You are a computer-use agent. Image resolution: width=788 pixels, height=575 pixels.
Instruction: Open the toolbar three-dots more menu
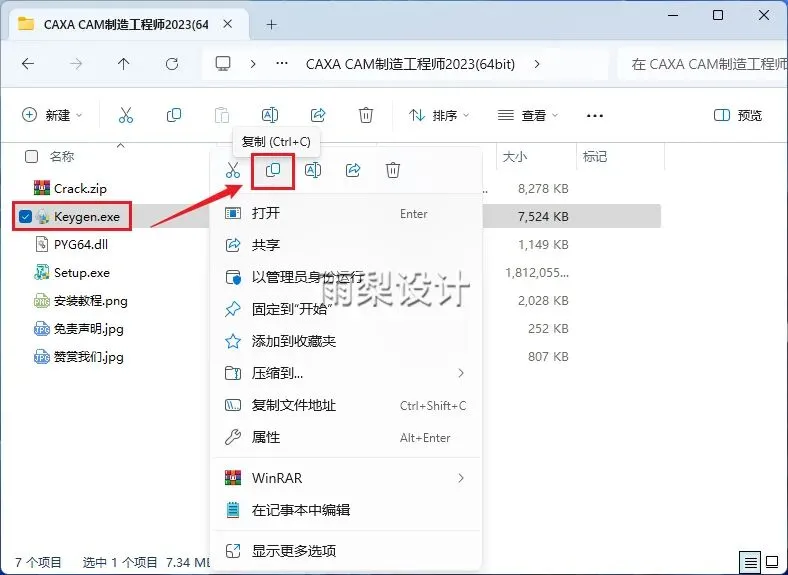[x=595, y=116]
